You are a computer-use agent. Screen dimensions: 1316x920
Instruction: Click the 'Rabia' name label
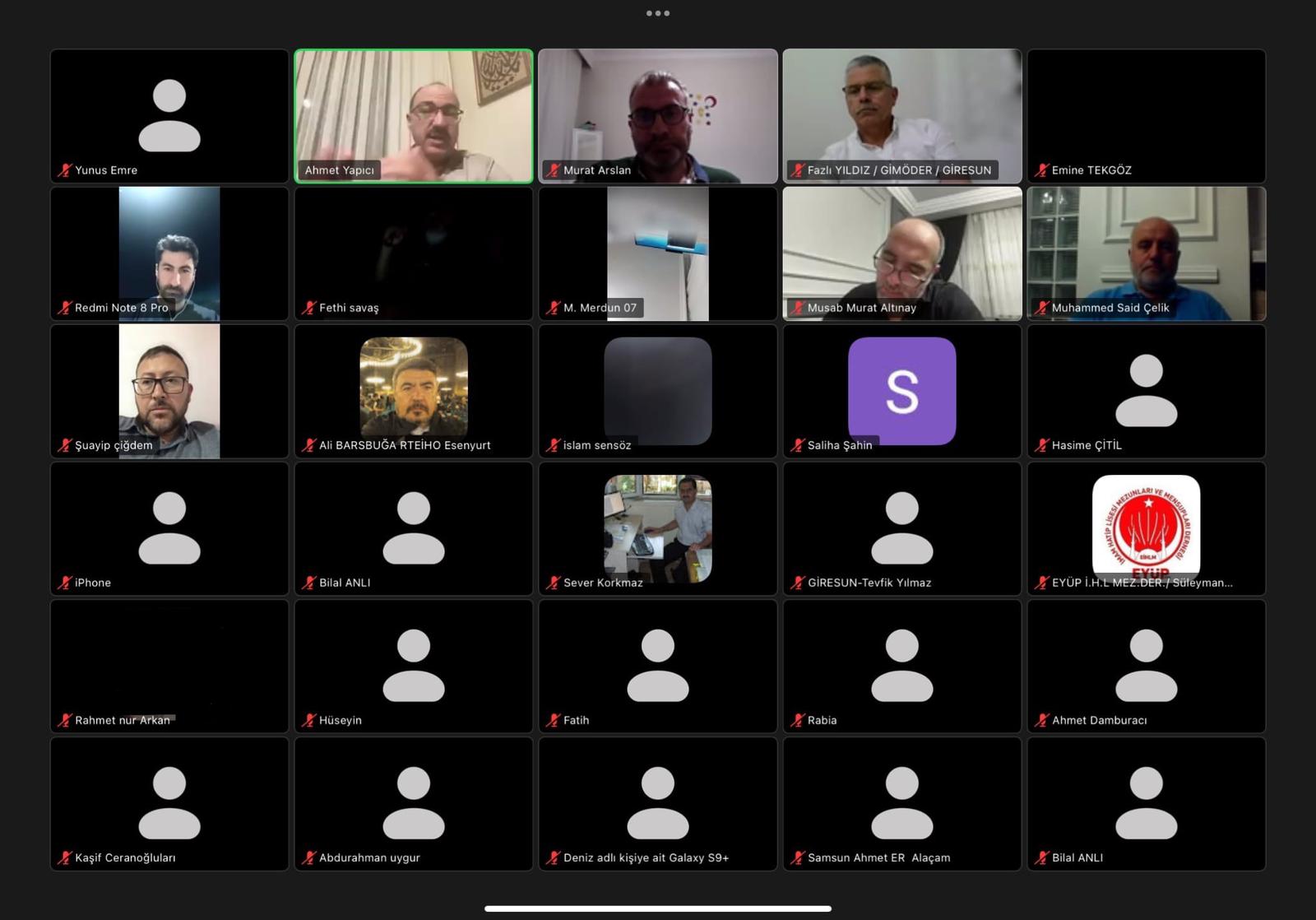click(822, 720)
